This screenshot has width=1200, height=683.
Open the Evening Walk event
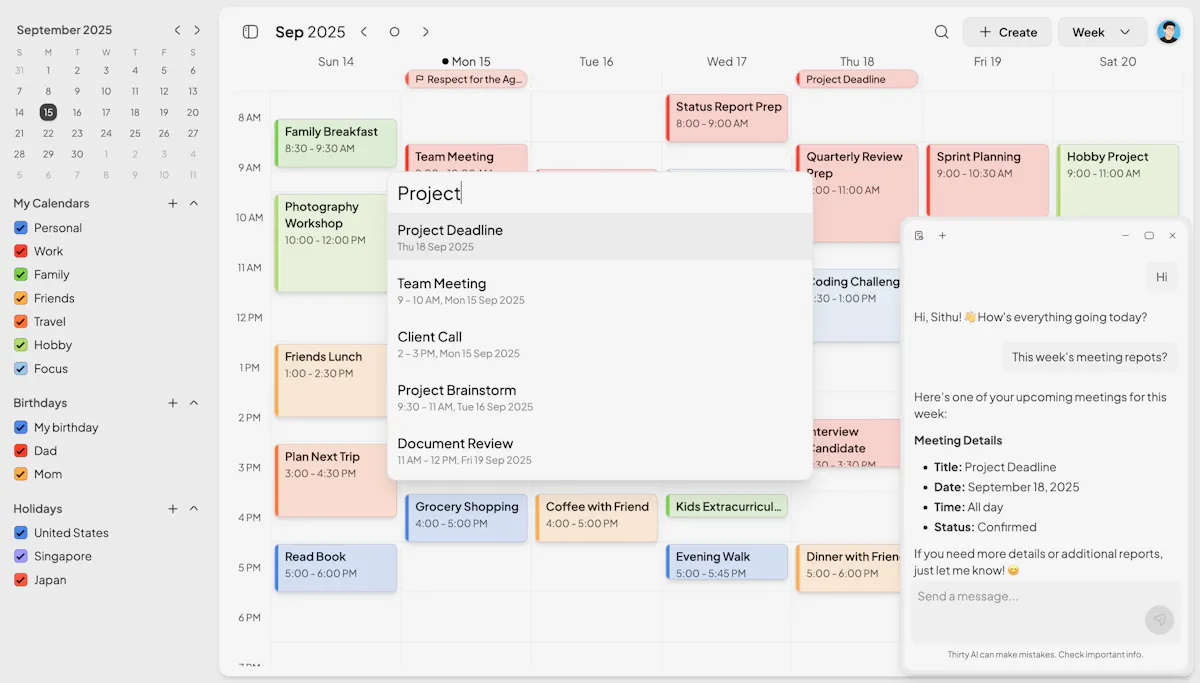pos(727,562)
